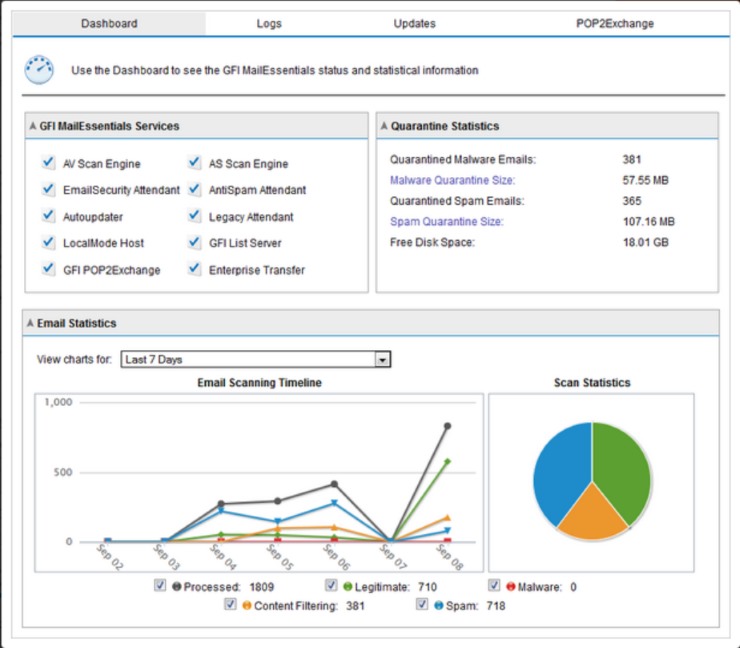Click the gray Processed legend dot
The image size is (740, 648).
(x=177, y=587)
